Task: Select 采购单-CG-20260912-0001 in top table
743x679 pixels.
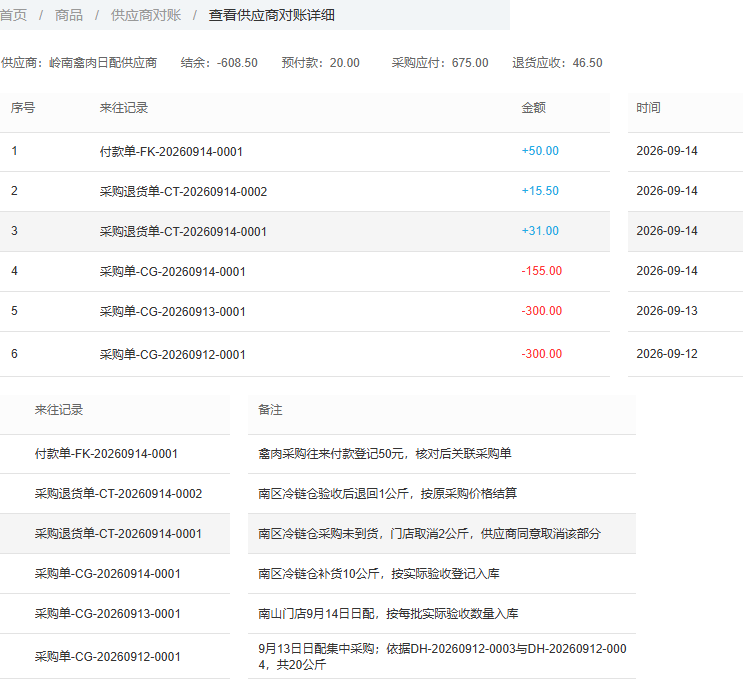Action: (x=172, y=354)
